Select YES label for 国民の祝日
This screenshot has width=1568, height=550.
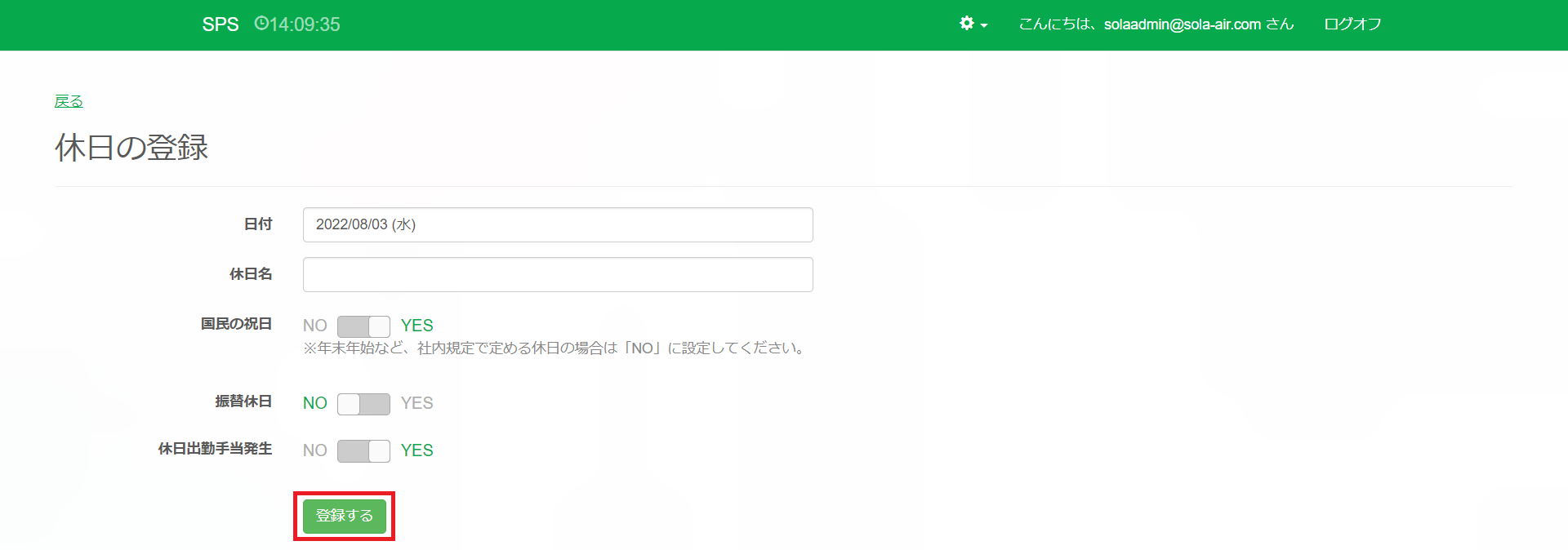(416, 326)
